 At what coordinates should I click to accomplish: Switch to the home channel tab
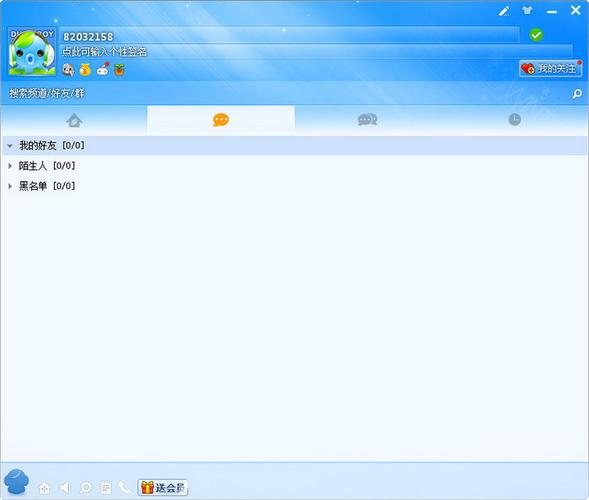click(x=74, y=120)
